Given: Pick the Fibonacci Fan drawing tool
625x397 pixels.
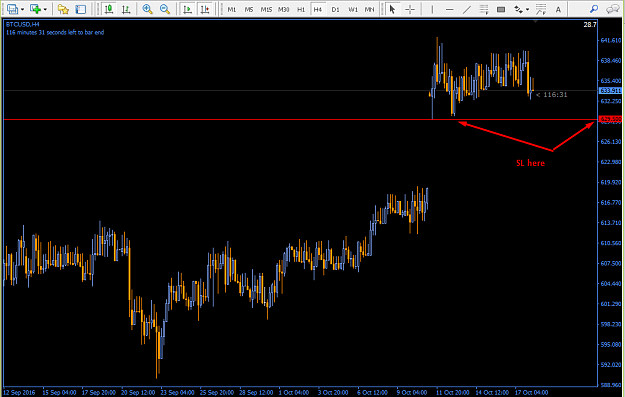Looking at the screenshot, I should point(541,9).
